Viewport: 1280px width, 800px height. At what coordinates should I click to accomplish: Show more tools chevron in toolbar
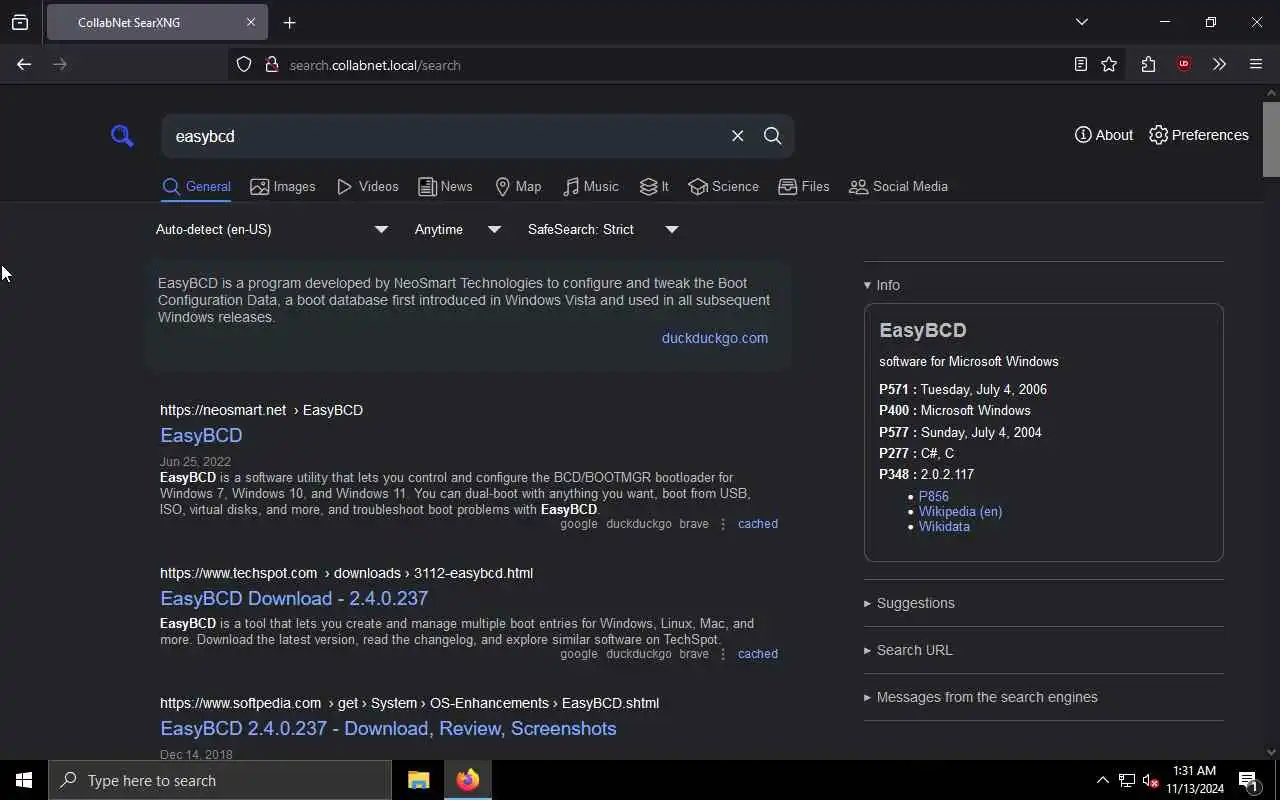click(x=1219, y=65)
